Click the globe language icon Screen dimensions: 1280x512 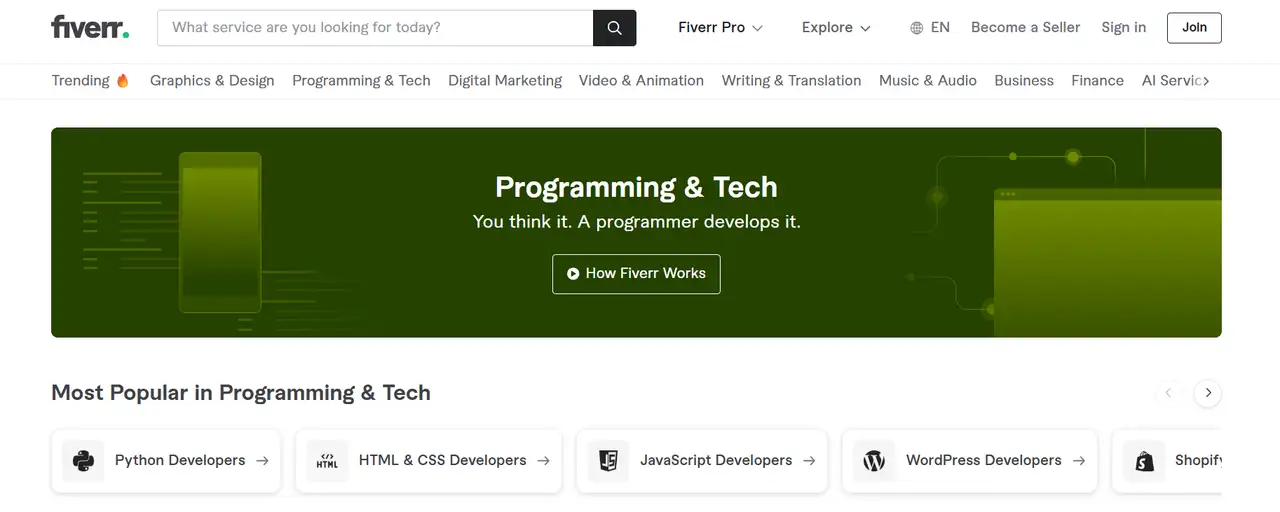[x=916, y=28]
